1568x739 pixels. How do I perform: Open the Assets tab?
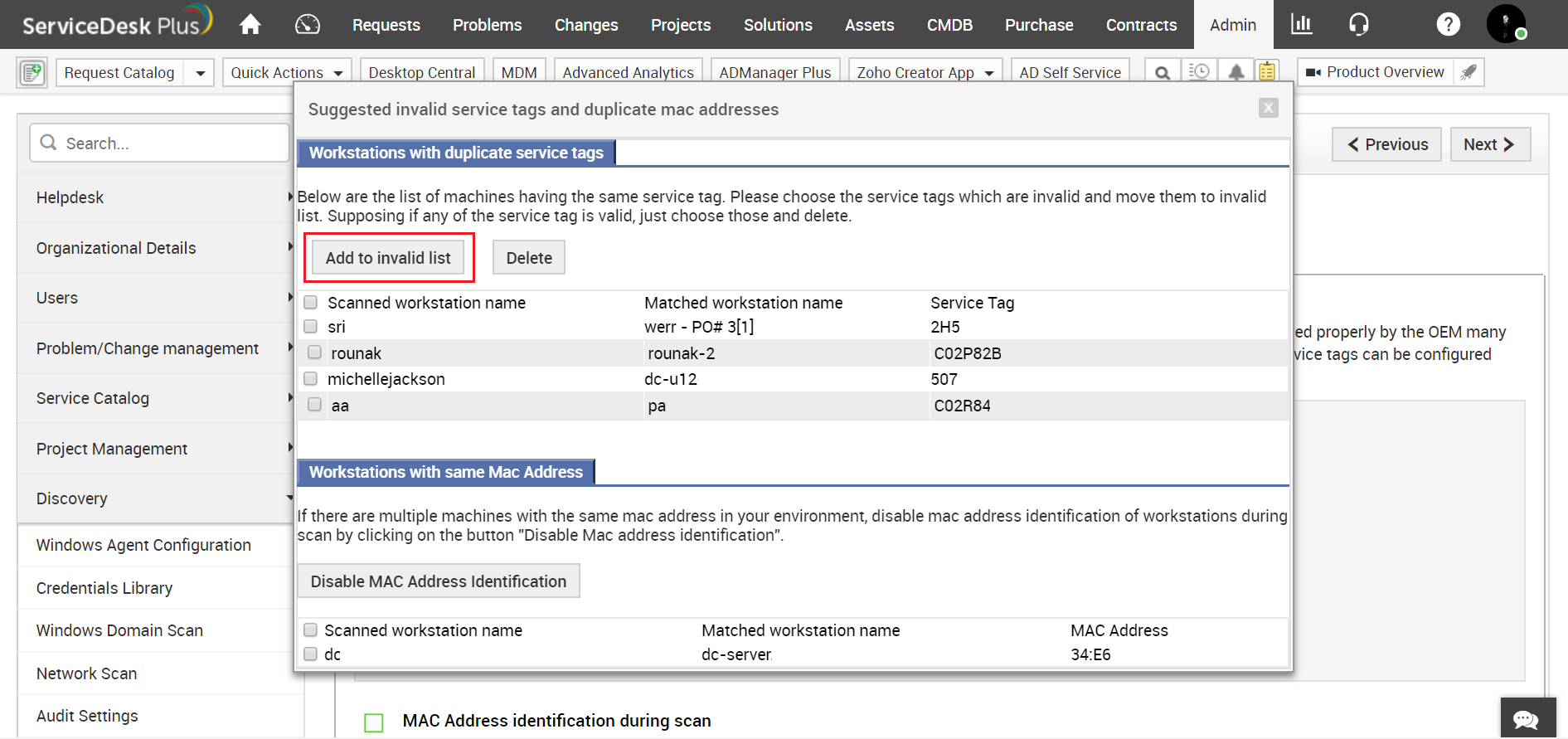869,25
